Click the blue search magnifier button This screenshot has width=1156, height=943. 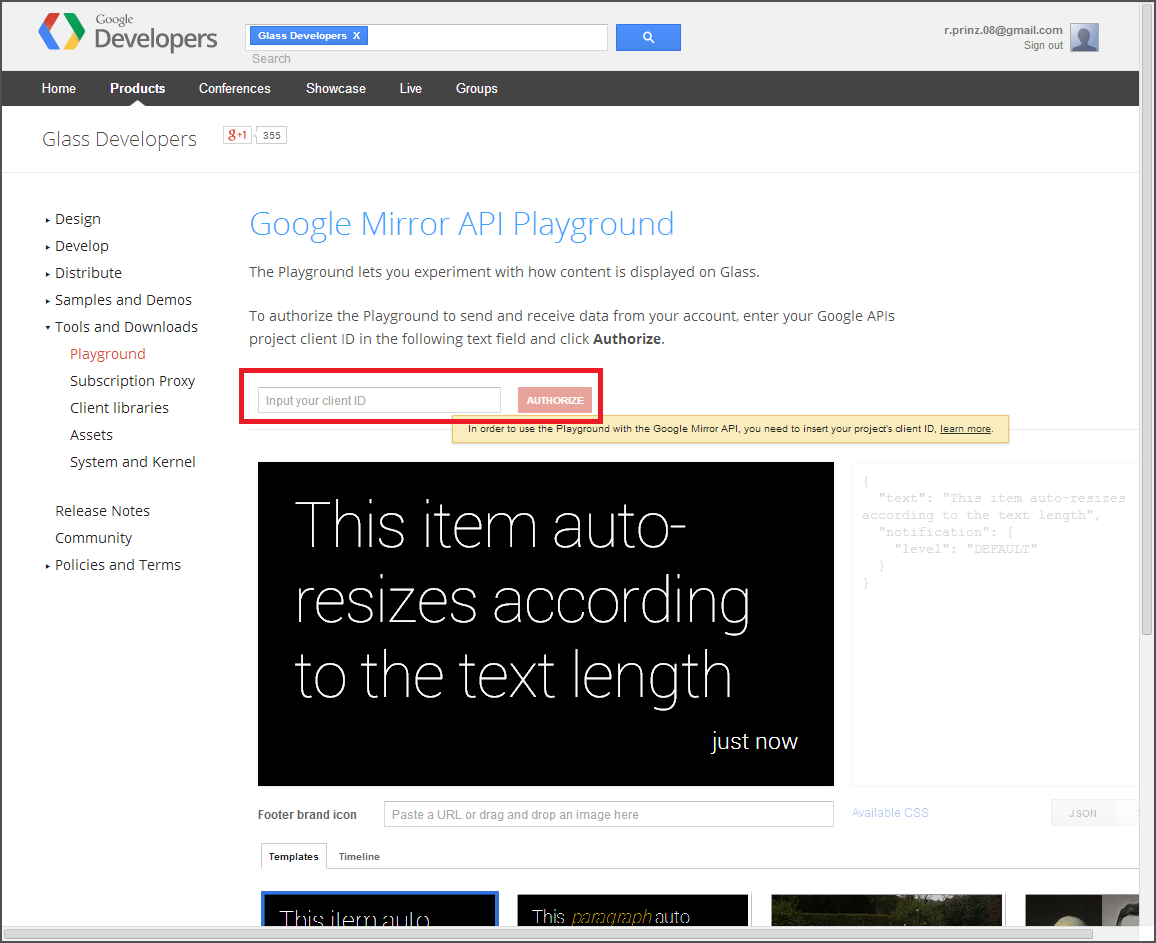[x=648, y=38]
